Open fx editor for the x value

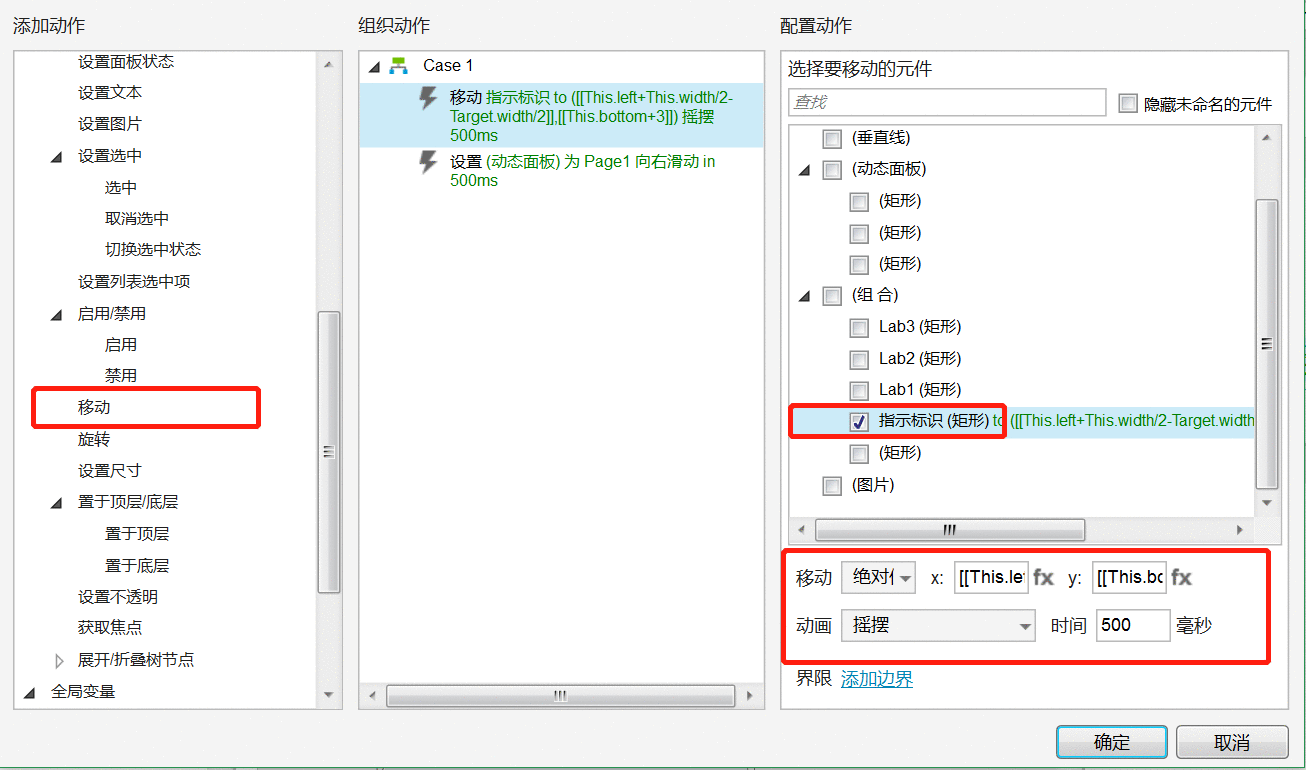[1043, 578]
